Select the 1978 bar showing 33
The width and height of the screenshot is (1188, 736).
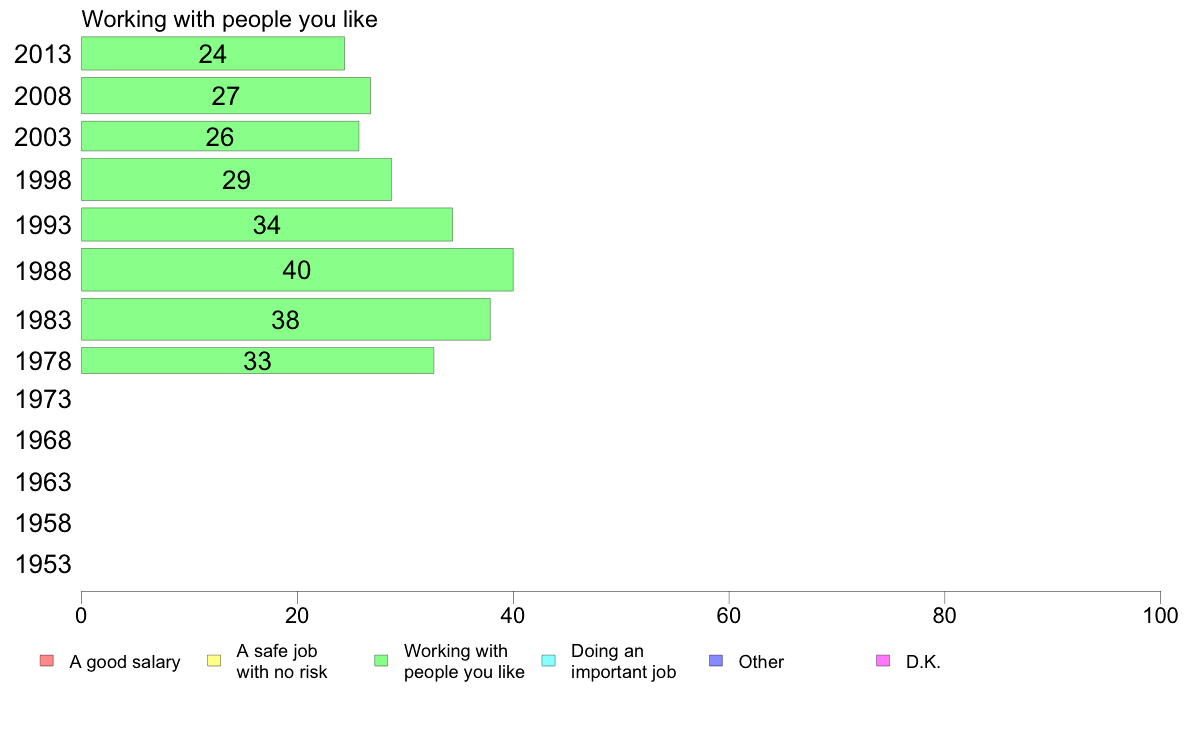(x=258, y=361)
